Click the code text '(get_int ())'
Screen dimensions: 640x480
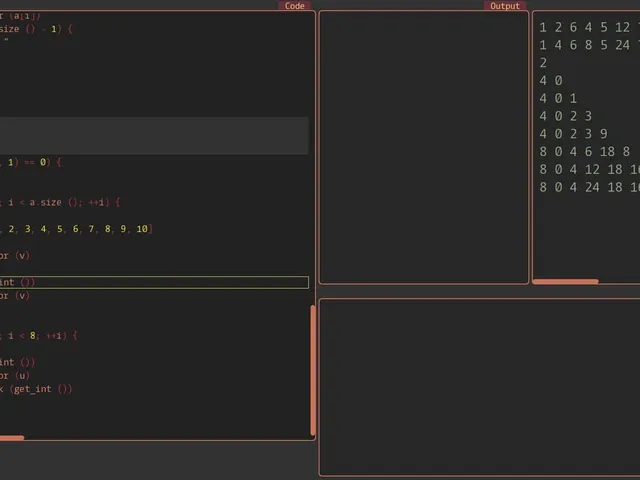[41, 389]
